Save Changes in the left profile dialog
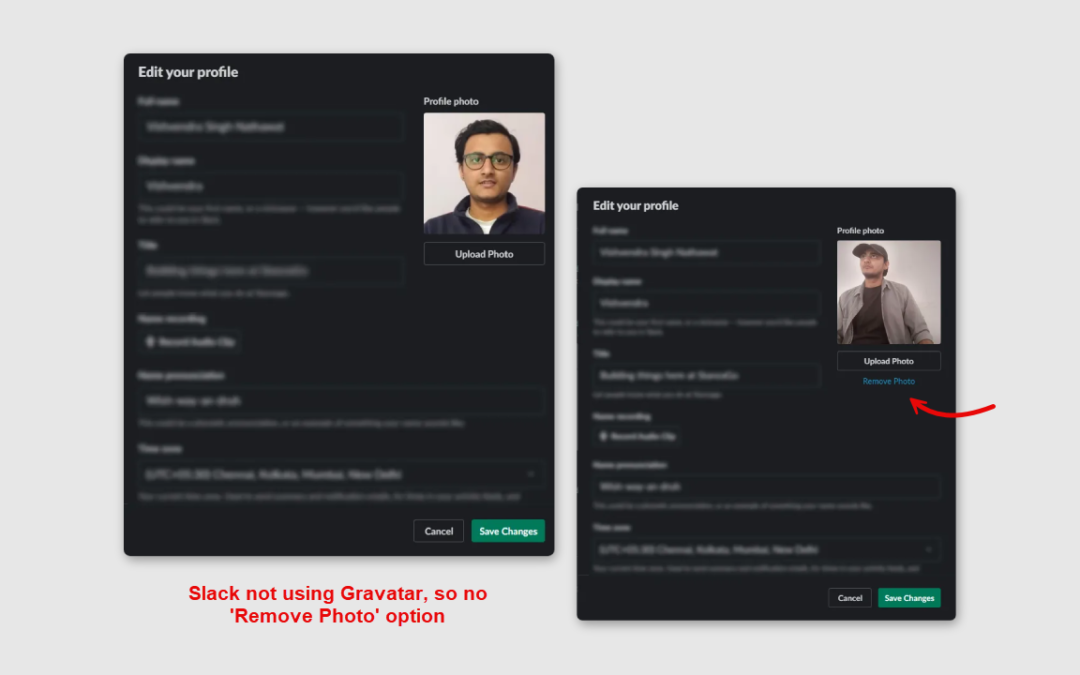 click(x=508, y=531)
